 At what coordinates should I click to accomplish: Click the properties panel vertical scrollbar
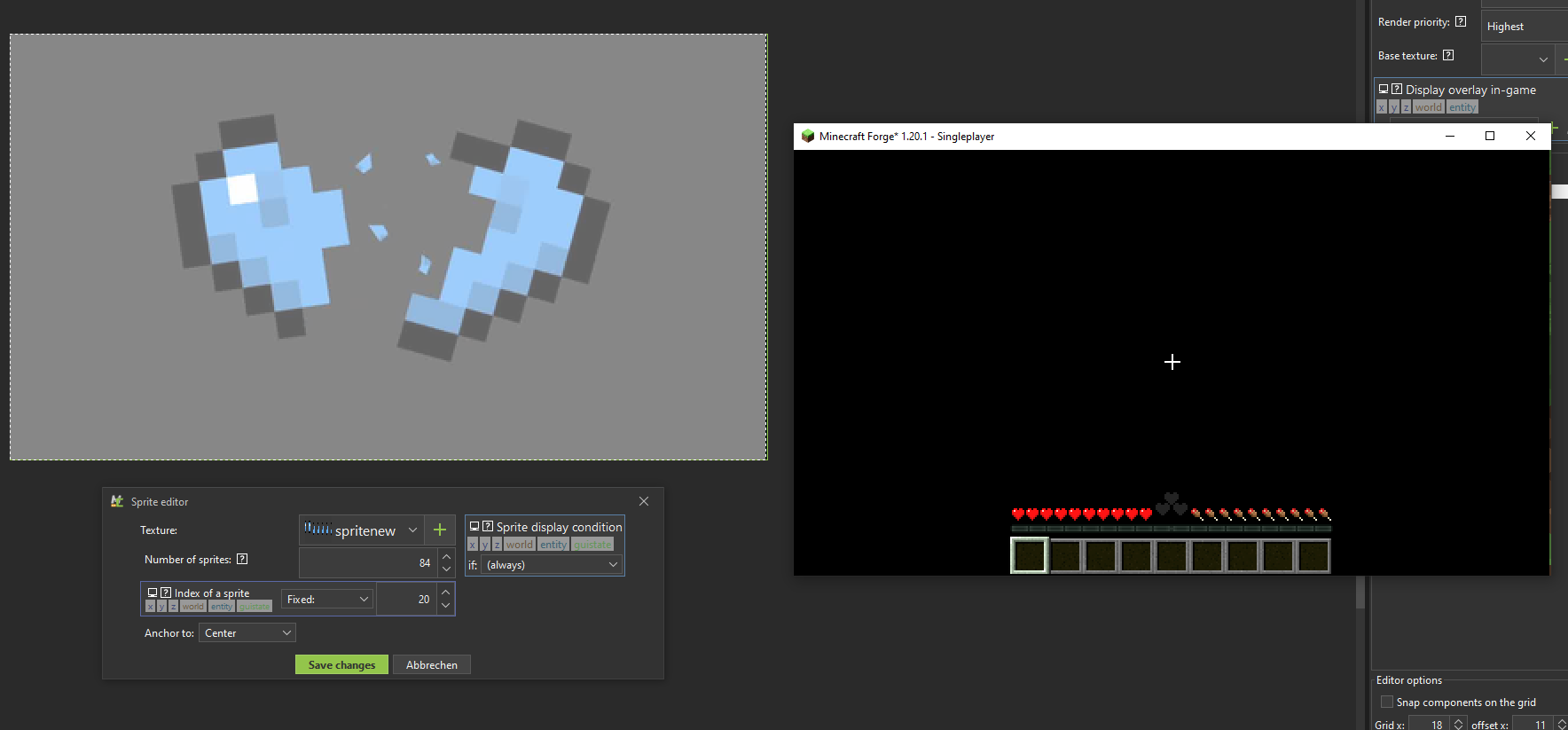tap(1360, 593)
